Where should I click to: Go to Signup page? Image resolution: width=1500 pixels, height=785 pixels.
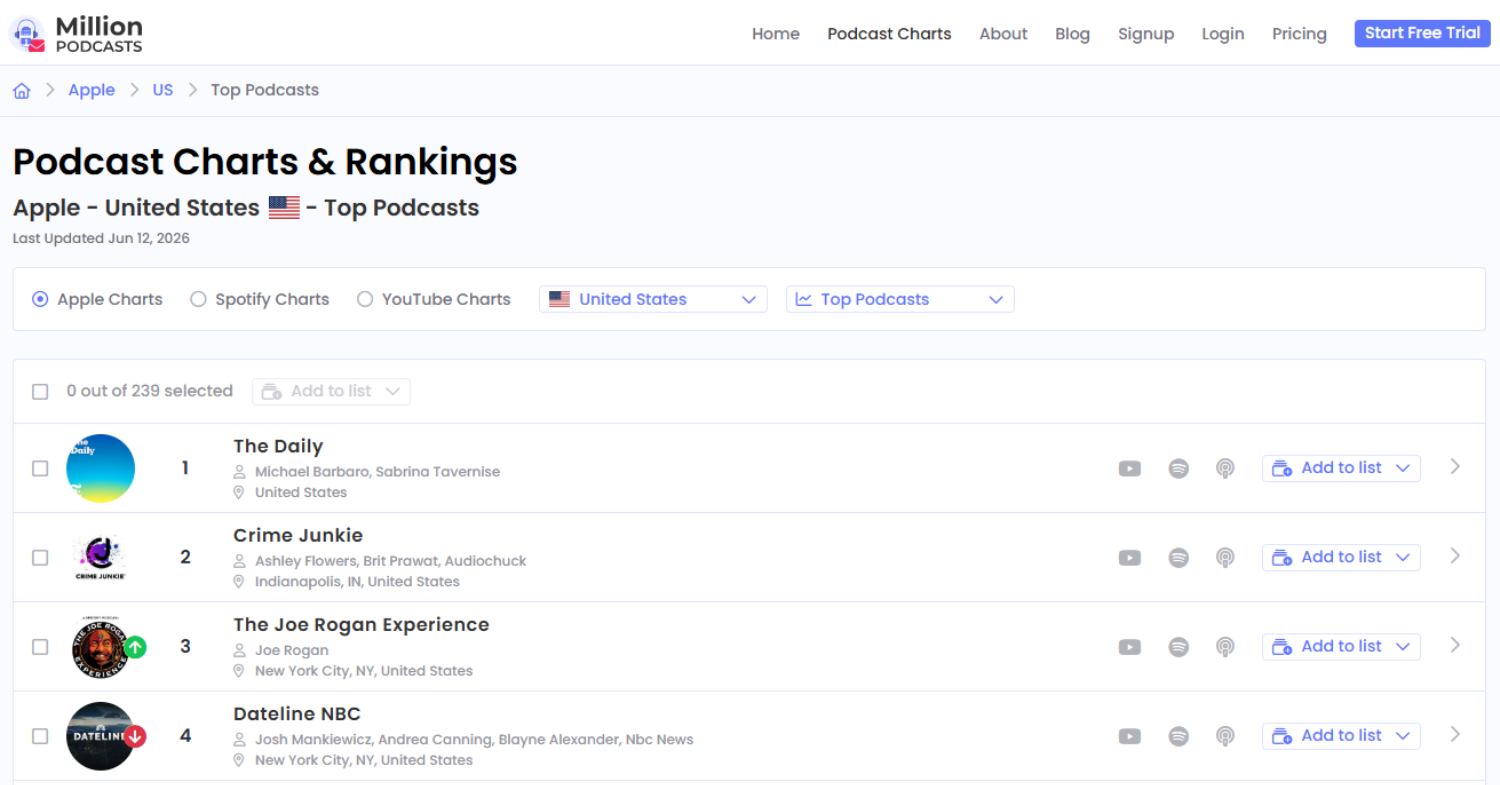[x=1146, y=34]
